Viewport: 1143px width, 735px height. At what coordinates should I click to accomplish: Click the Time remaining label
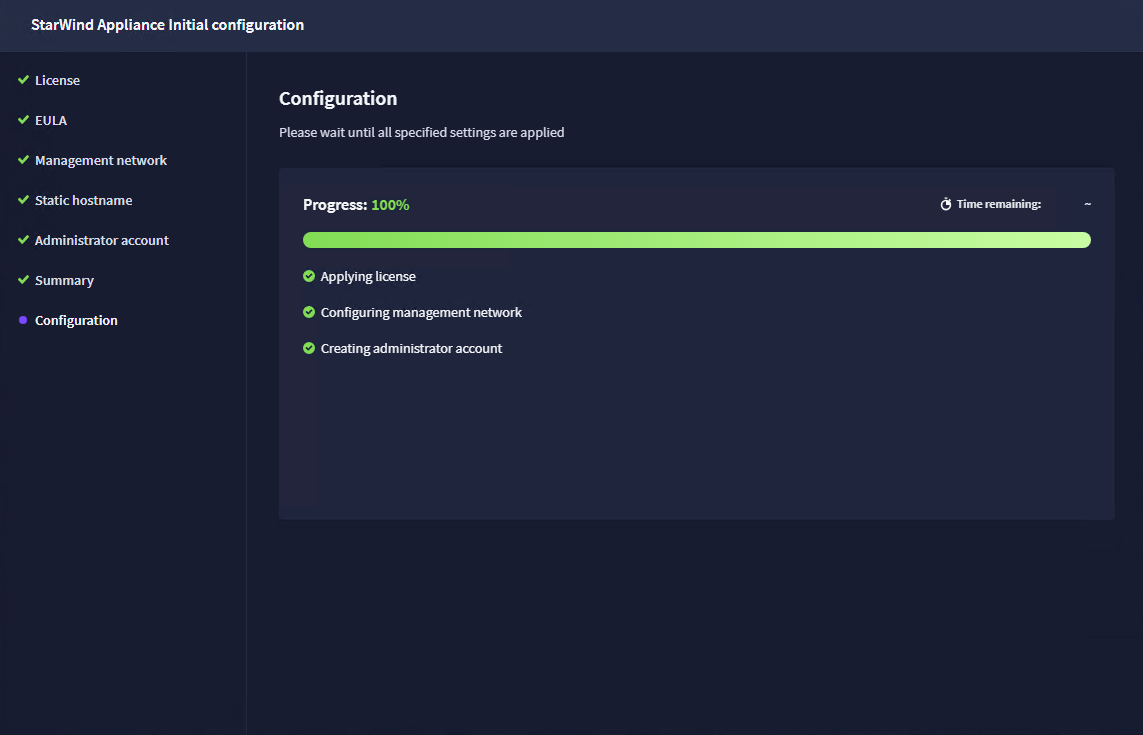999,204
